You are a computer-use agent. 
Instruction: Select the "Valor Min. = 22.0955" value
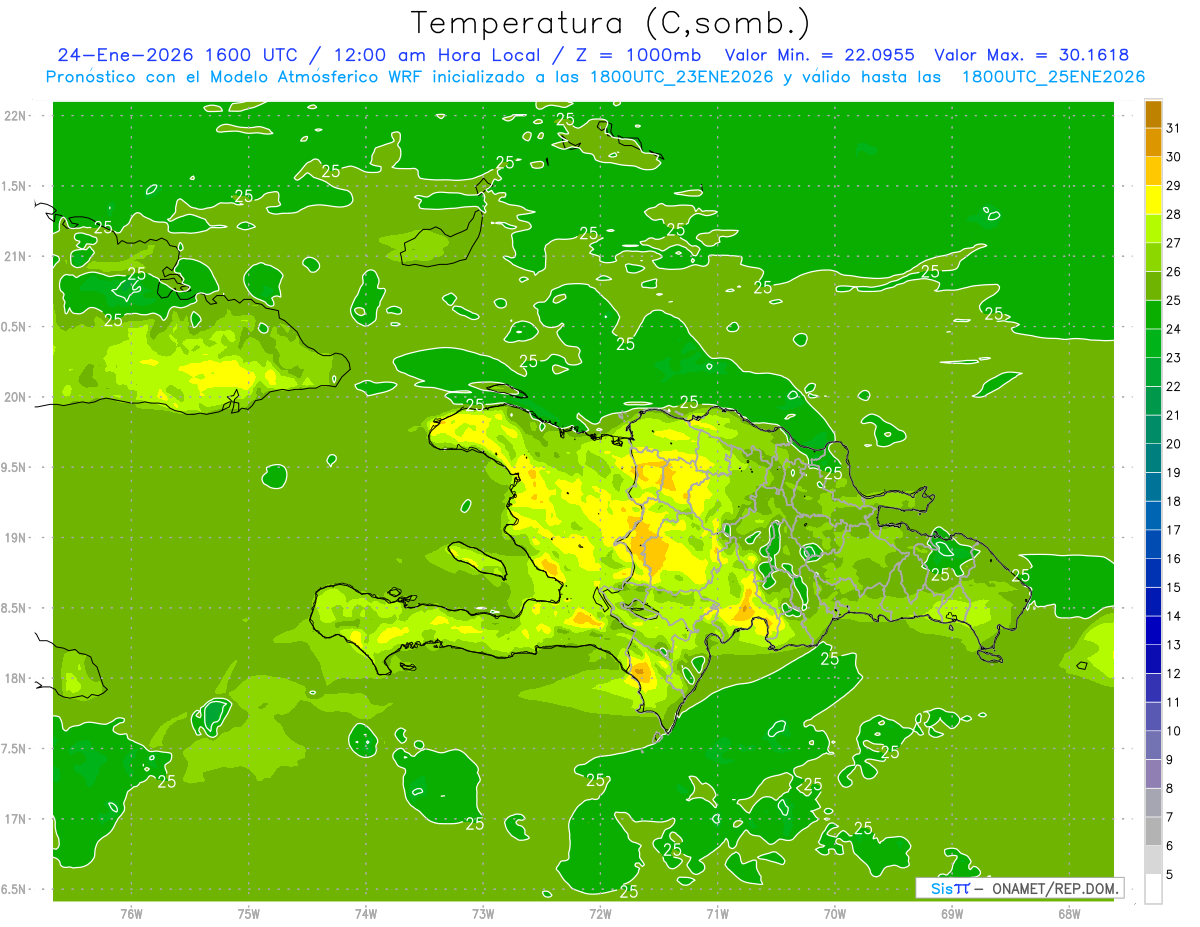pyautogui.click(x=820, y=55)
